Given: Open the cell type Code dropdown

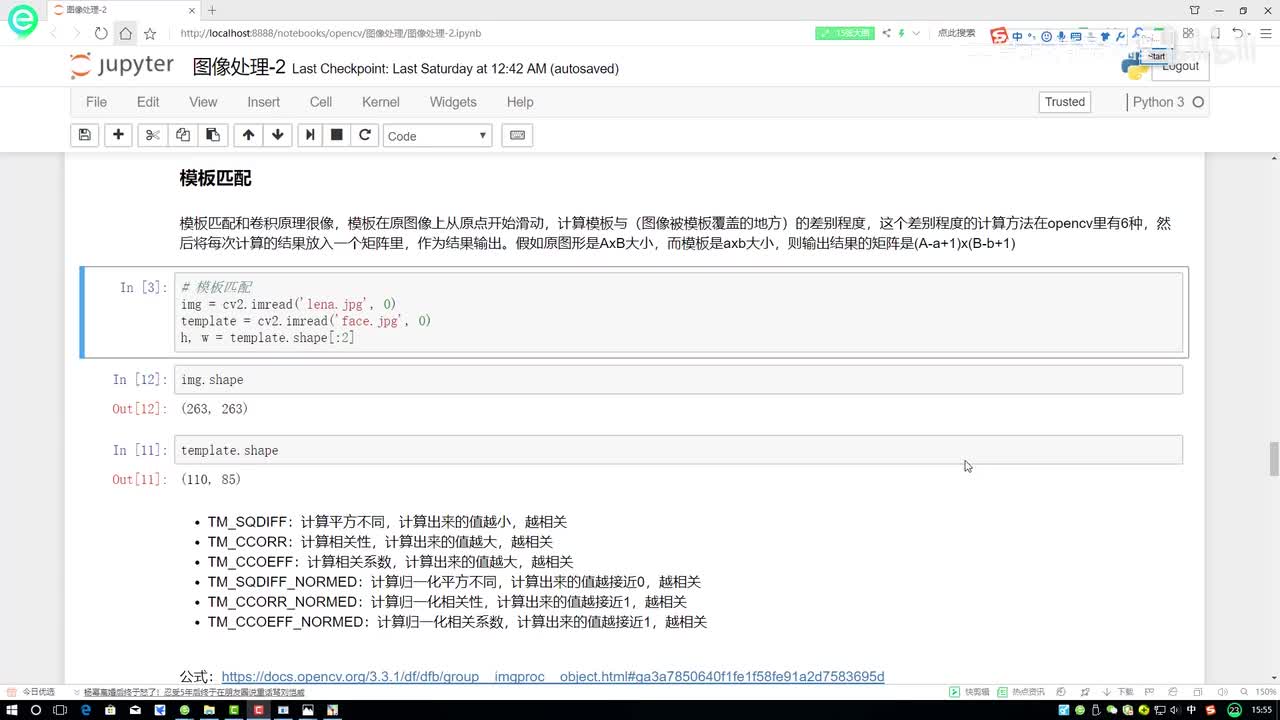Looking at the screenshot, I should click(x=437, y=135).
